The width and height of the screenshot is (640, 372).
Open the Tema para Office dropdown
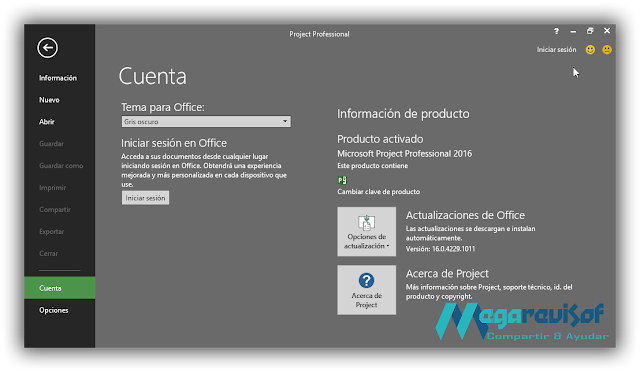206,122
